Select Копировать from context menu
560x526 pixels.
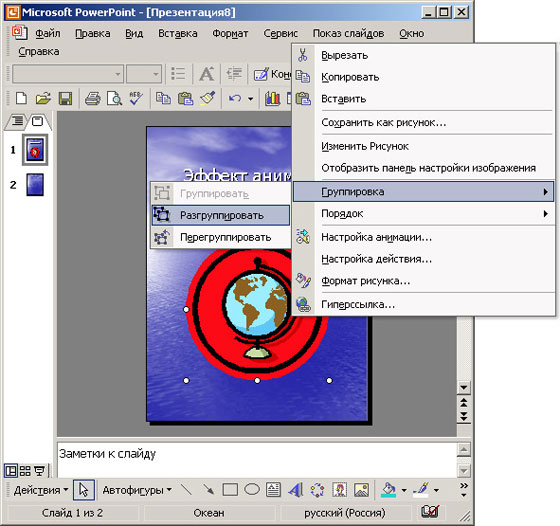click(x=424, y=77)
